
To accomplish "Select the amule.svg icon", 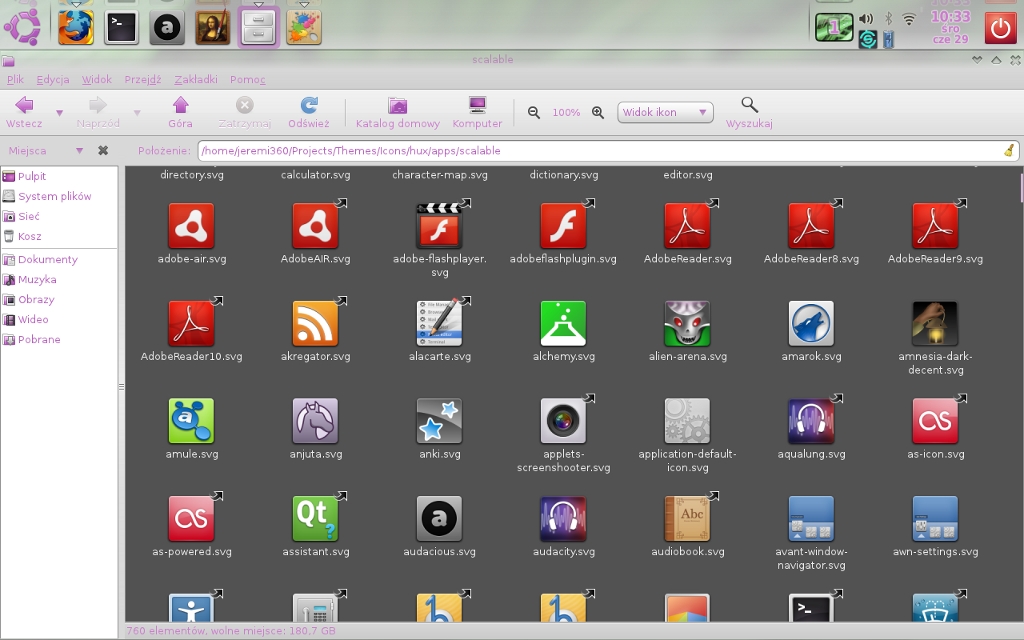I will coord(191,421).
